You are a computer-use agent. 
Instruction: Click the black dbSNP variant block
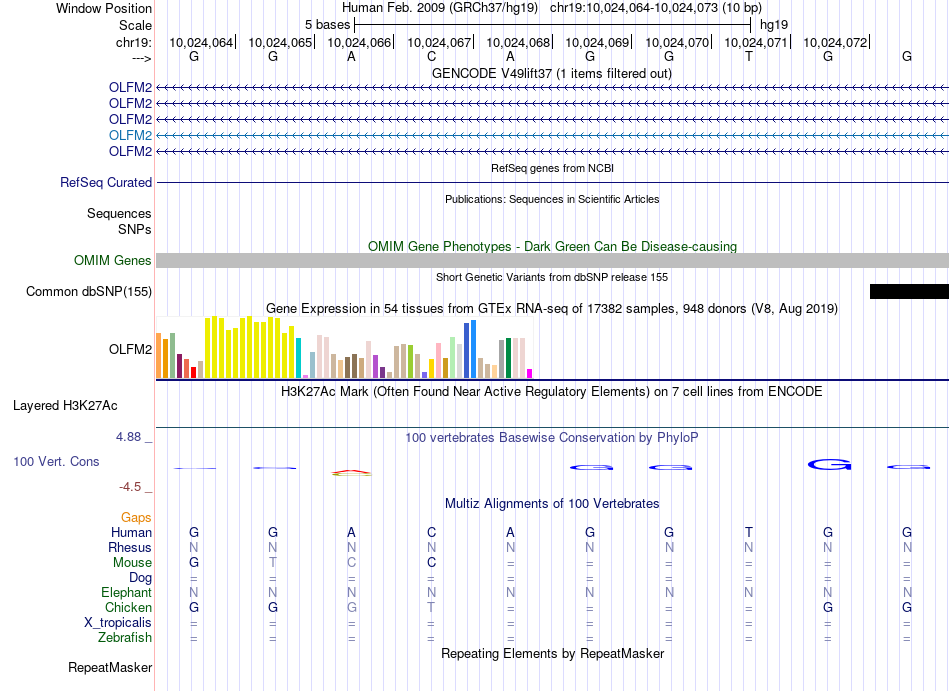point(909,291)
